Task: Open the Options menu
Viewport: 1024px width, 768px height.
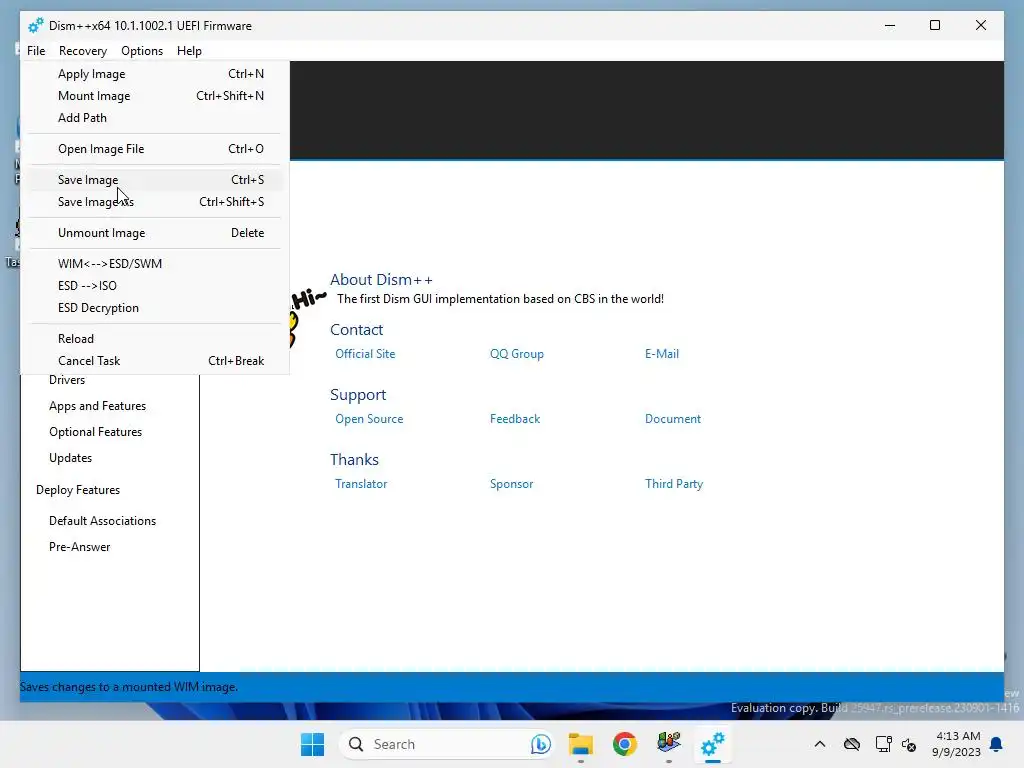Action: [x=142, y=50]
